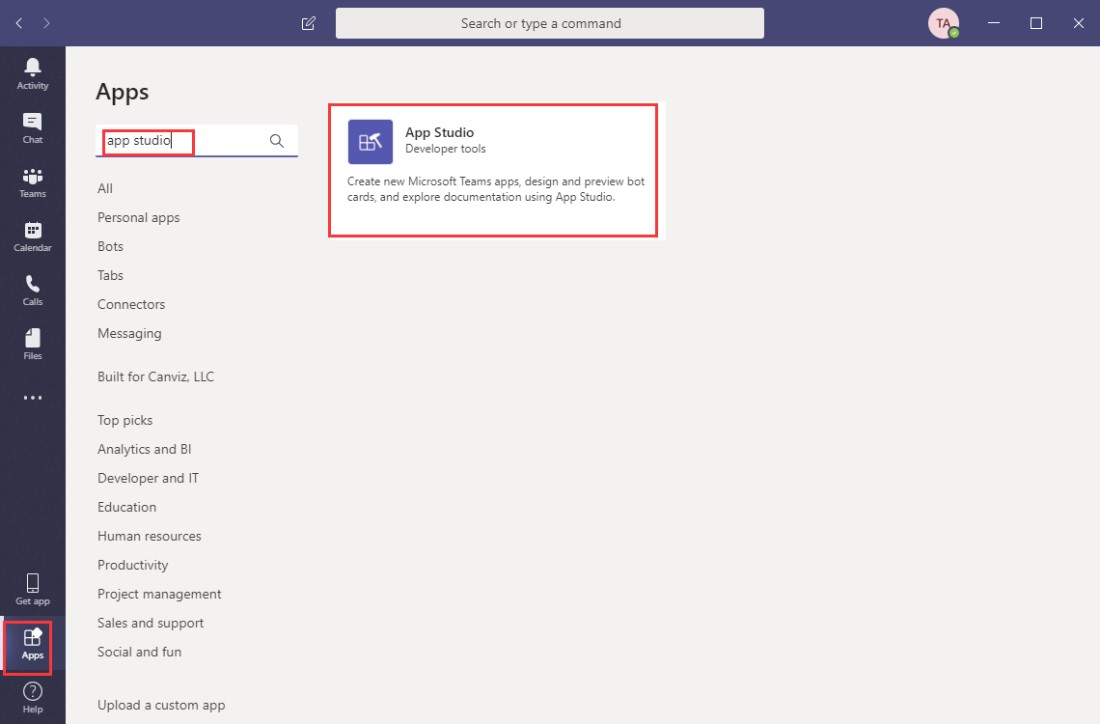Open Calls in the sidebar

pos(32,290)
